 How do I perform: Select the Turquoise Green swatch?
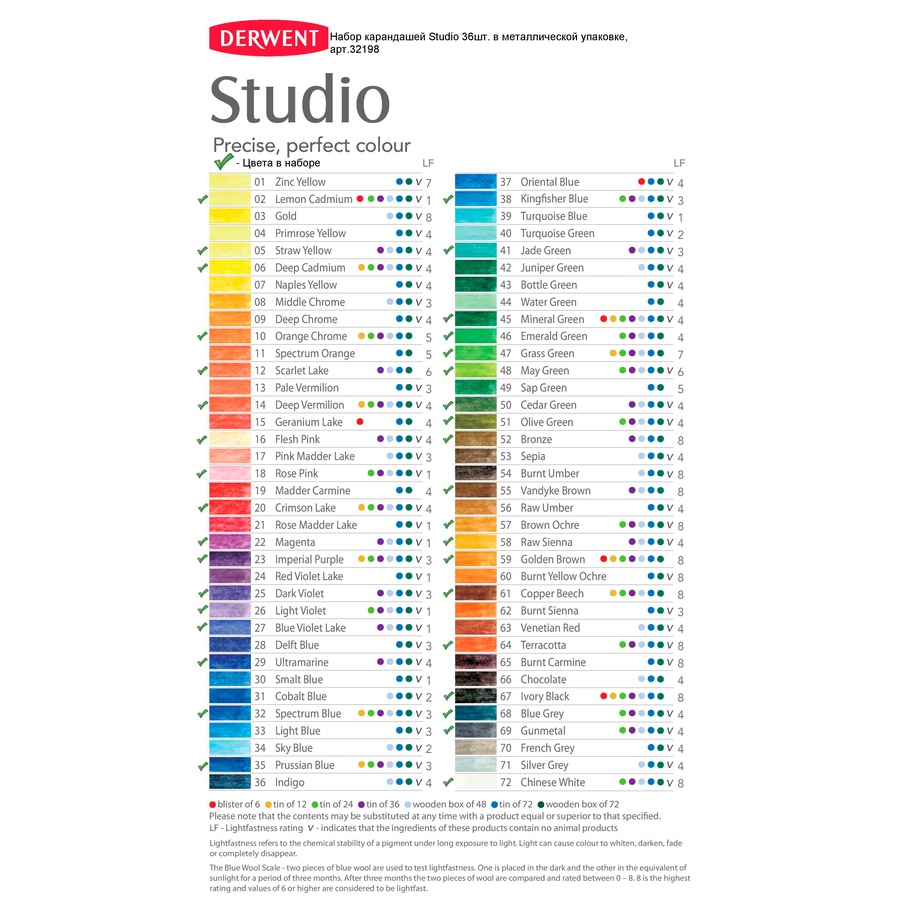pos(475,233)
